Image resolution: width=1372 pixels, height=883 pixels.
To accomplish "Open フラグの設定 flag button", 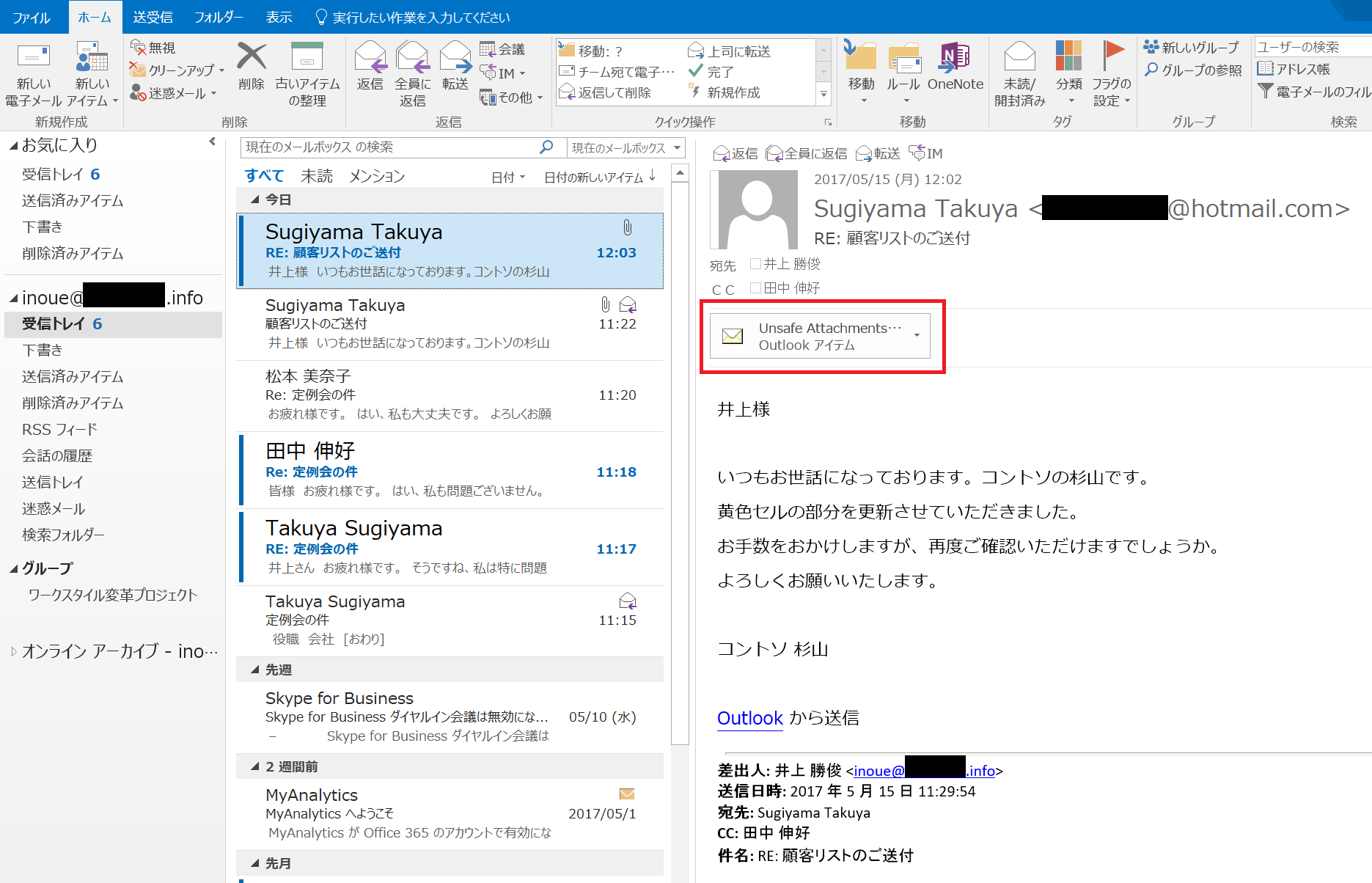I will 1112,74.
